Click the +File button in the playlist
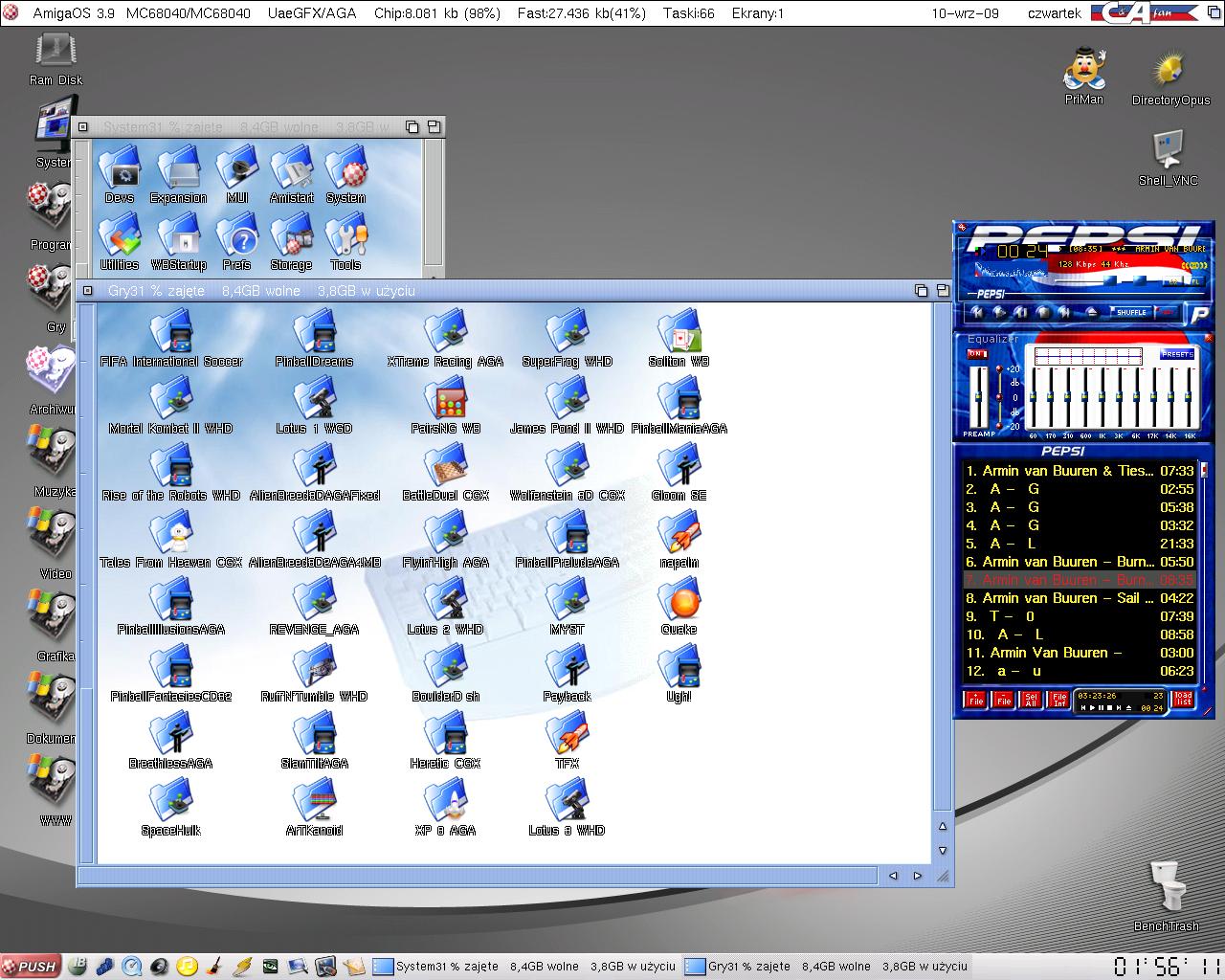This screenshot has width=1225, height=980. [x=975, y=700]
